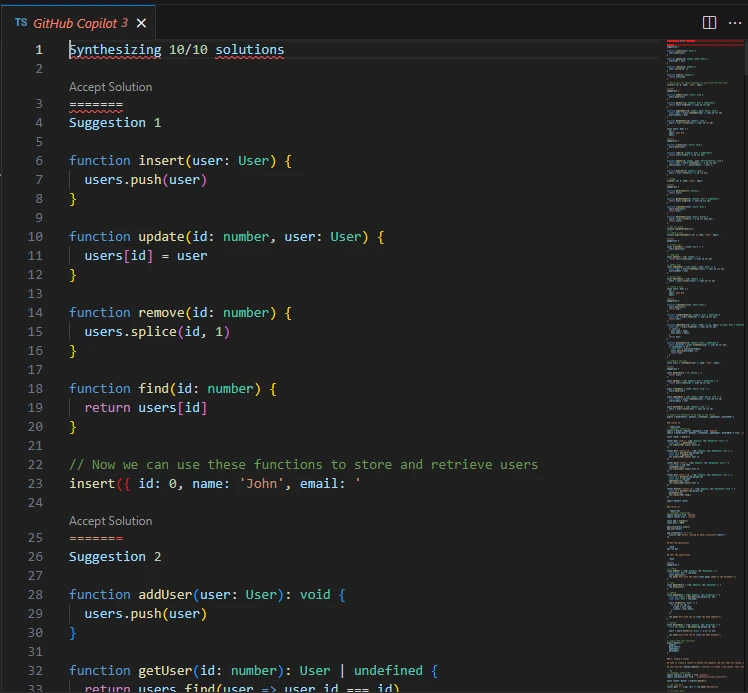Click the 'remove' function name on line 14

click(x=161, y=313)
